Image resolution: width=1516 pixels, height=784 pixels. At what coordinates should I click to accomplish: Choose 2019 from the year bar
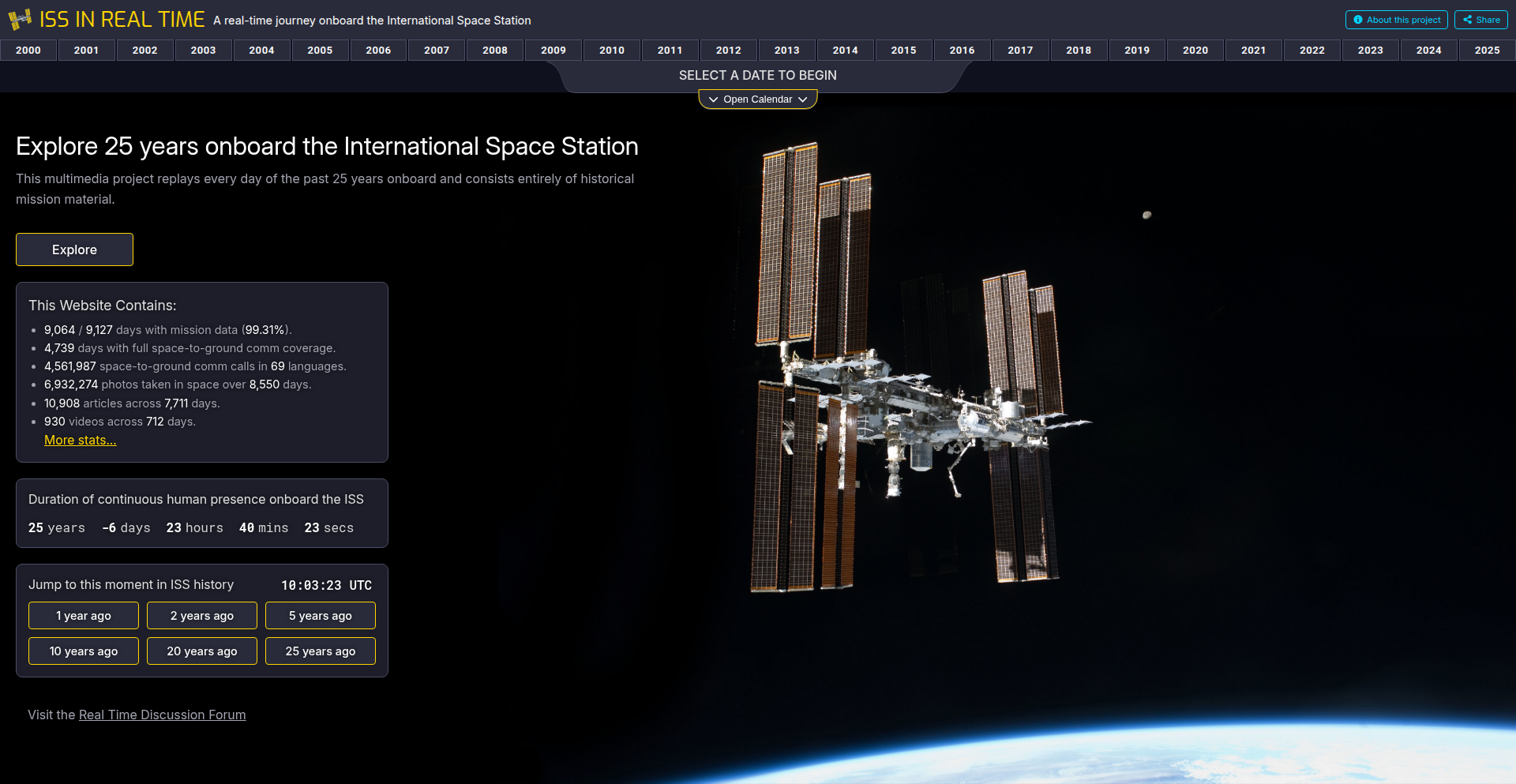(1137, 50)
